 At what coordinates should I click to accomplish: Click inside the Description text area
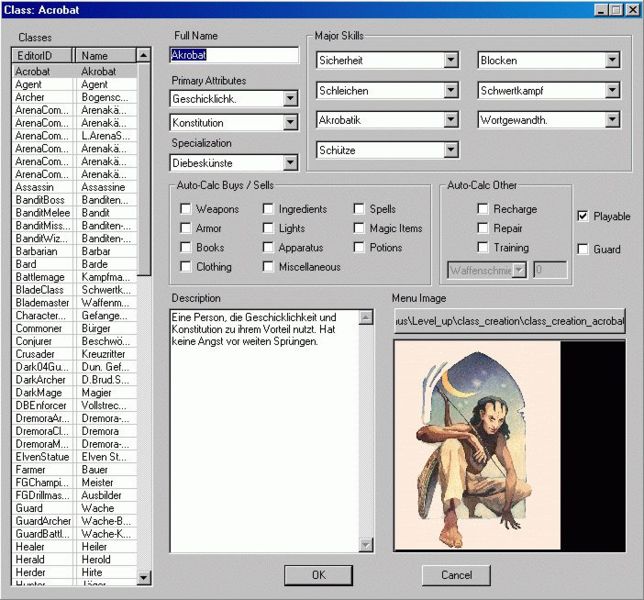(264, 431)
